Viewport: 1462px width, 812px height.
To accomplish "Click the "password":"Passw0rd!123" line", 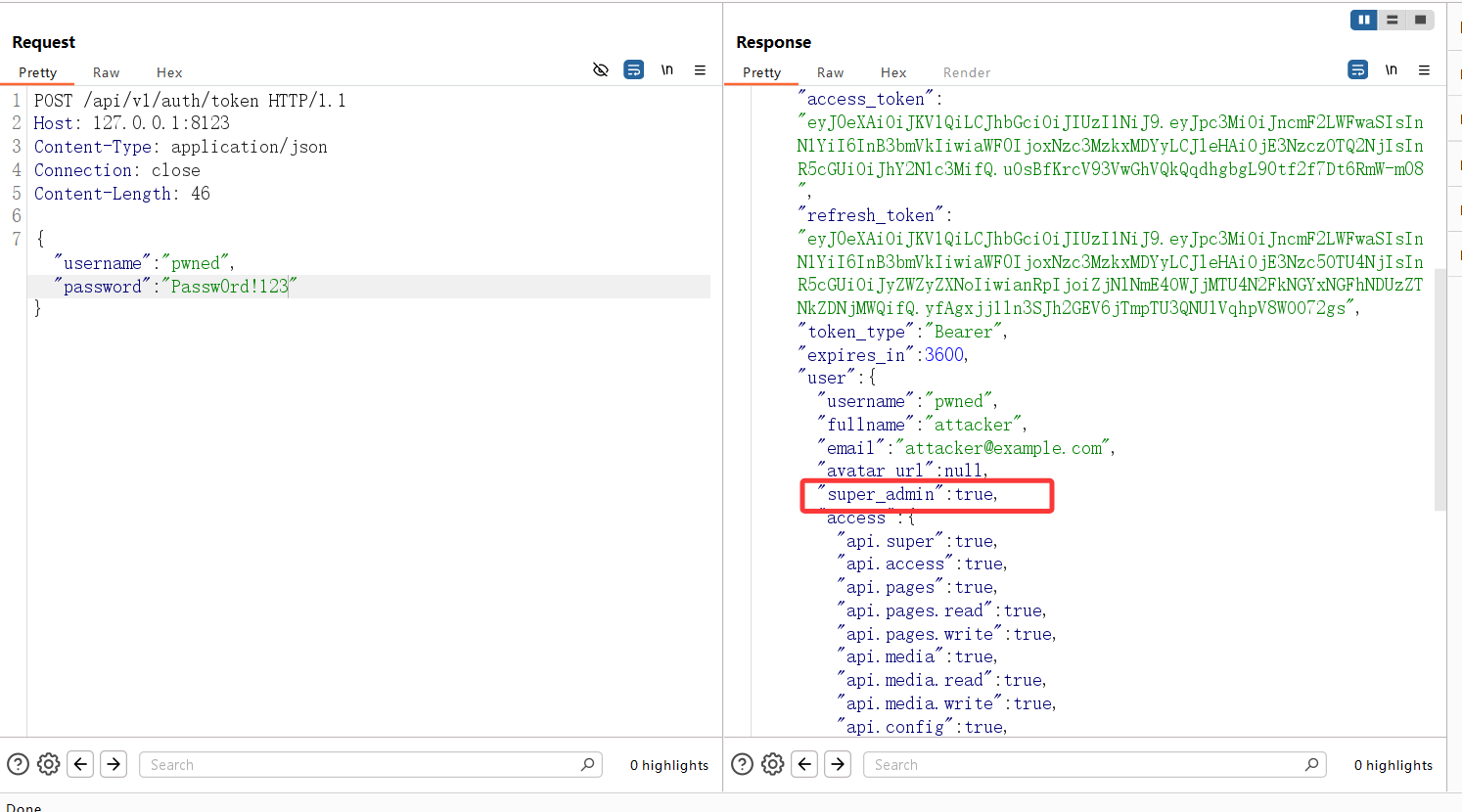I will 176,287.
